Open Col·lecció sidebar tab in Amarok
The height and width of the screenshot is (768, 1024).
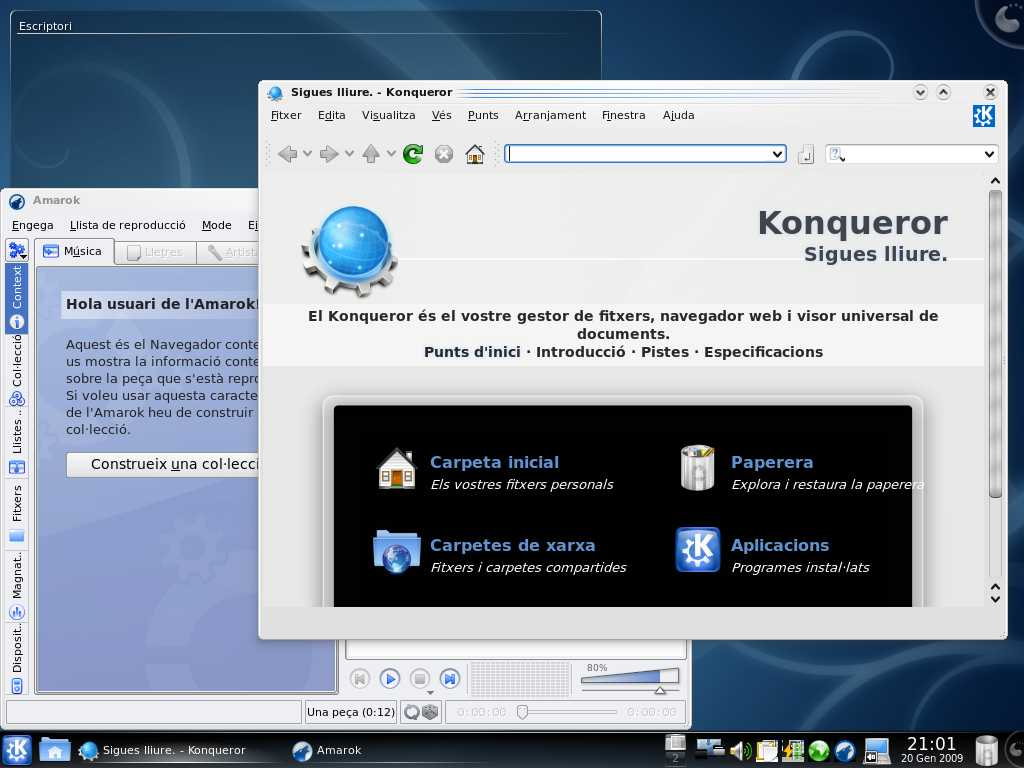(17, 370)
